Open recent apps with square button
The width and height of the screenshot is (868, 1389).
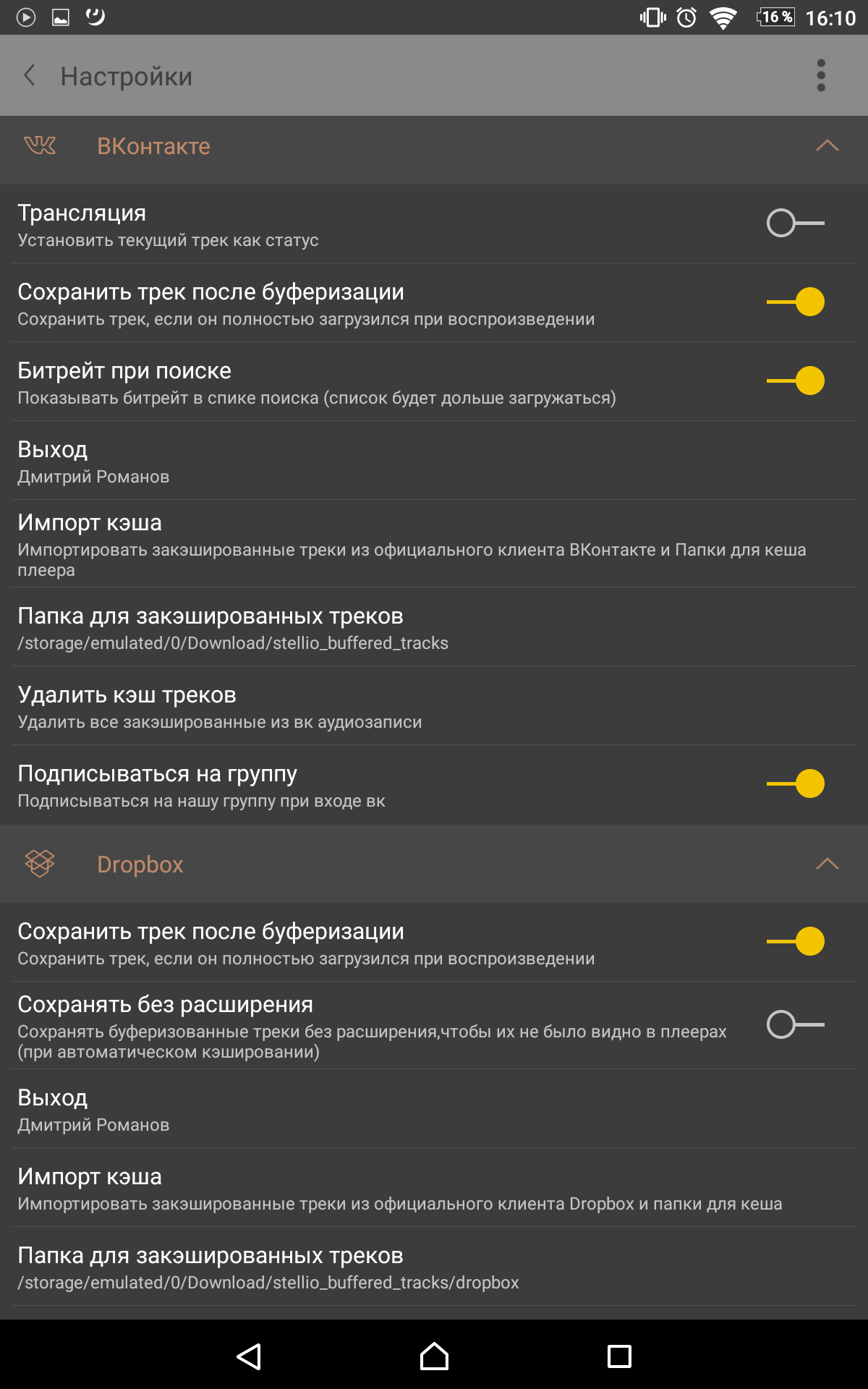tap(619, 1356)
